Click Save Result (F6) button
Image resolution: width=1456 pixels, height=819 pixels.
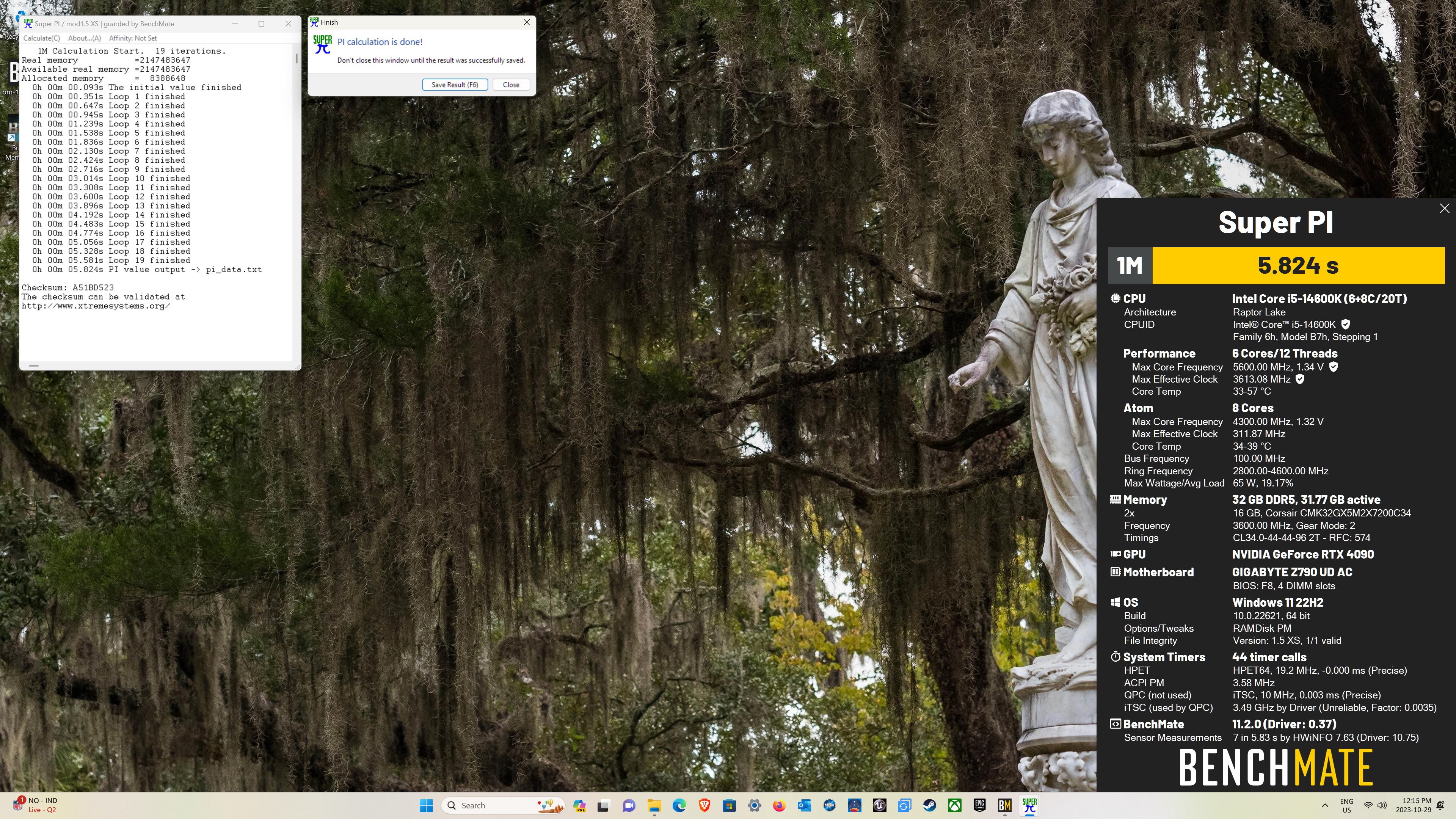click(x=455, y=85)
